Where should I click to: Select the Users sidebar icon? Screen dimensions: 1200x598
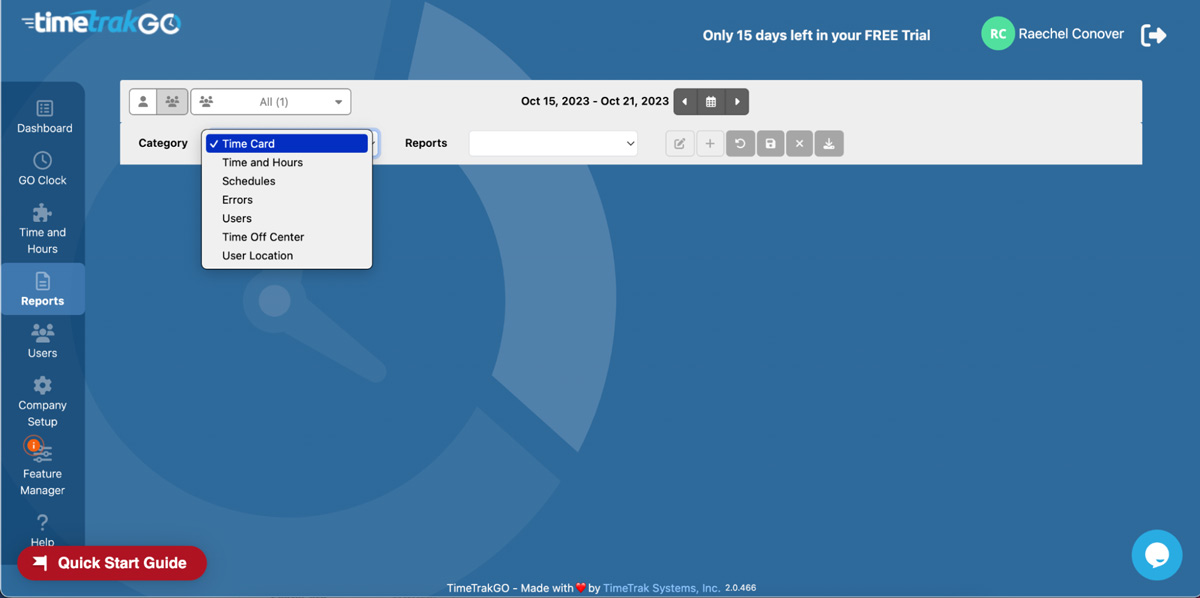tap(42, 340)
